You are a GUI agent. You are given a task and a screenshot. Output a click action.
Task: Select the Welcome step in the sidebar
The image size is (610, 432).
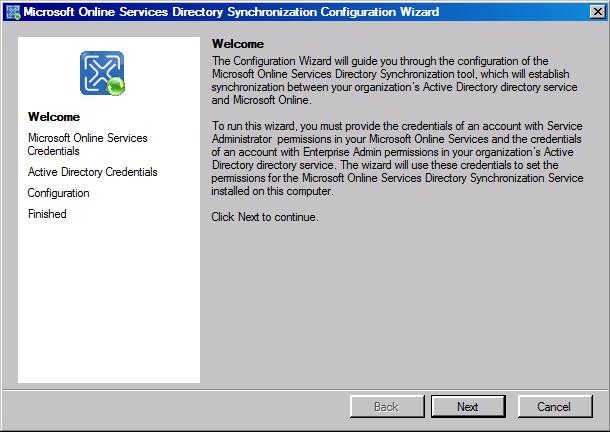(54, 117)
